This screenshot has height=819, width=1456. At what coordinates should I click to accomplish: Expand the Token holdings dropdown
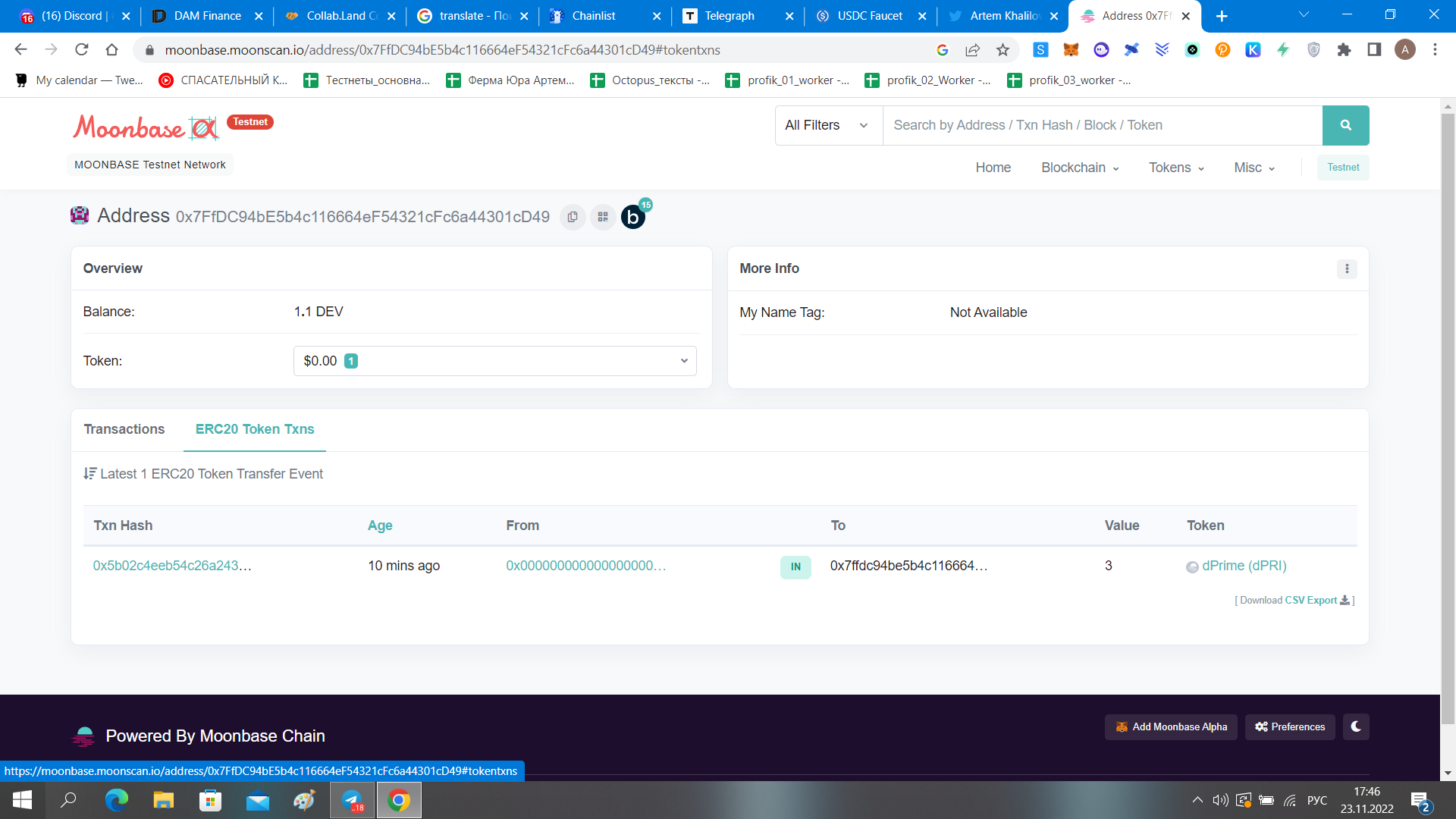[x=494, y=361]
